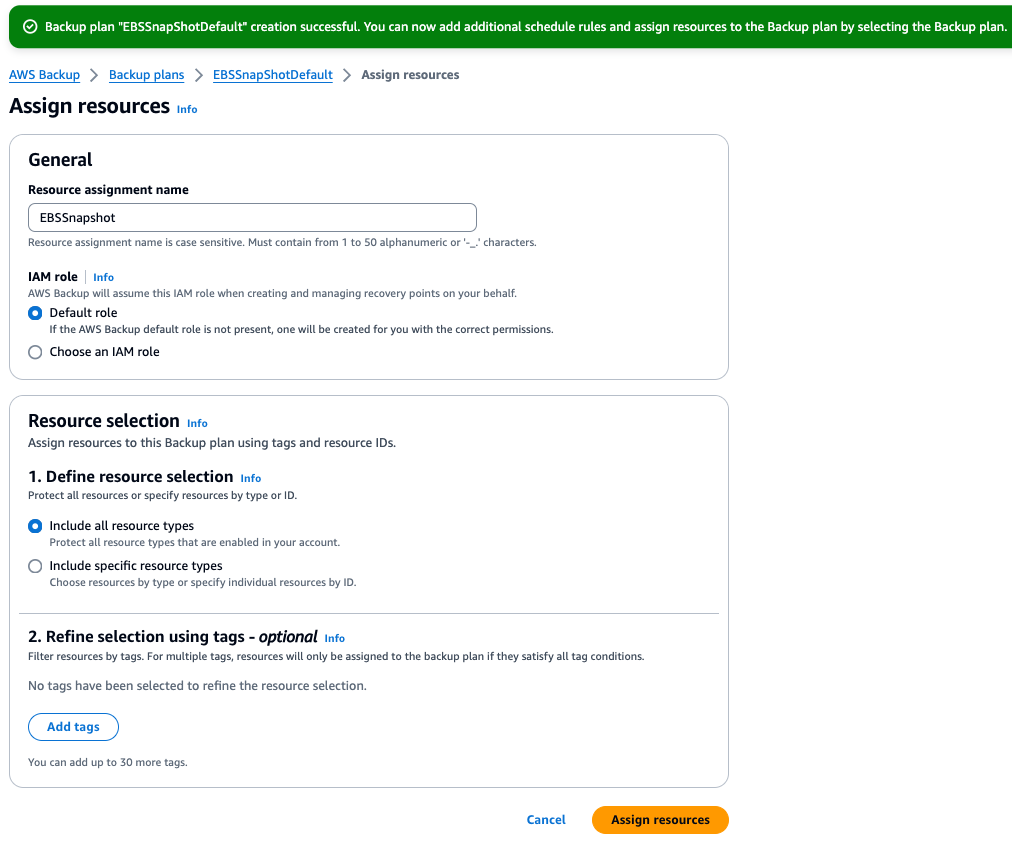The height and width of the screenshot is (850, 1012).
Task: Choose an IAM role option
Action: (x=35, y=352)
